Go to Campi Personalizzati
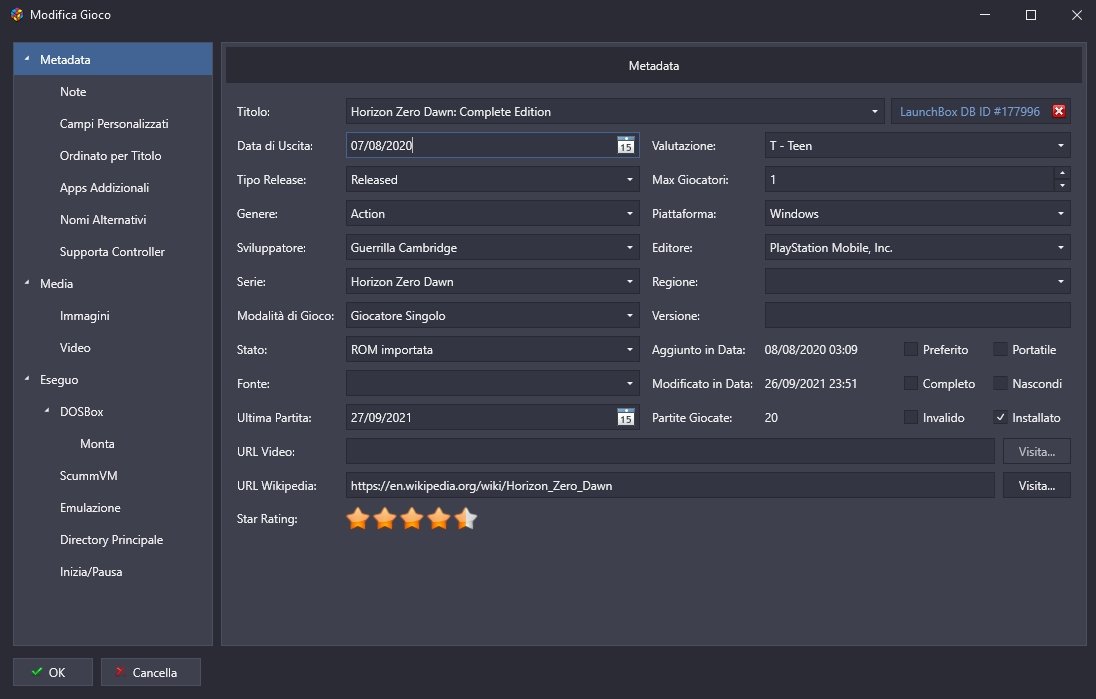The width and height of the screenshot is (1096, 699). coord(114,124)
